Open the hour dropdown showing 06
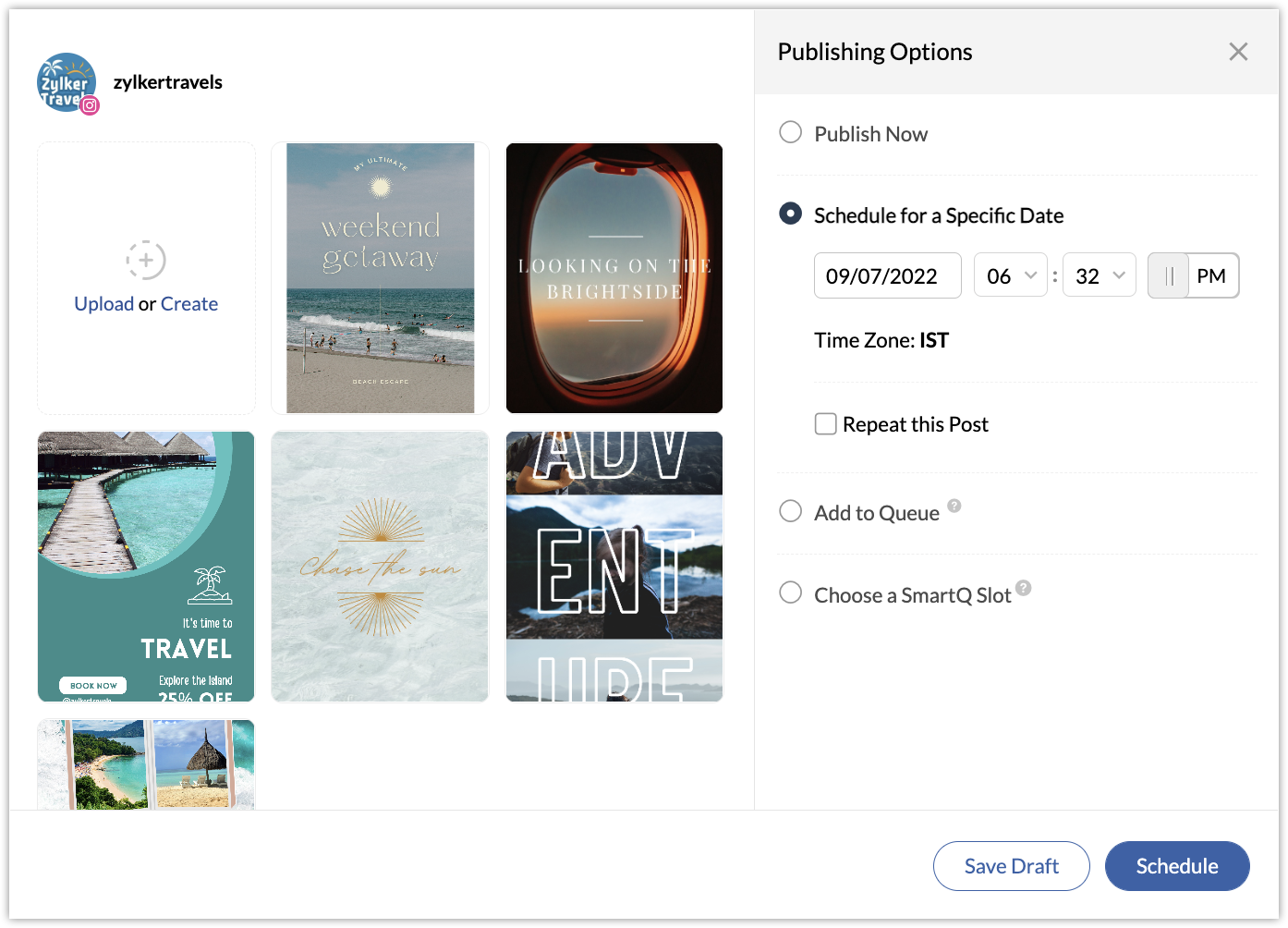The height and width of the screenshot is (928, 1288). tap(1011, 275)
